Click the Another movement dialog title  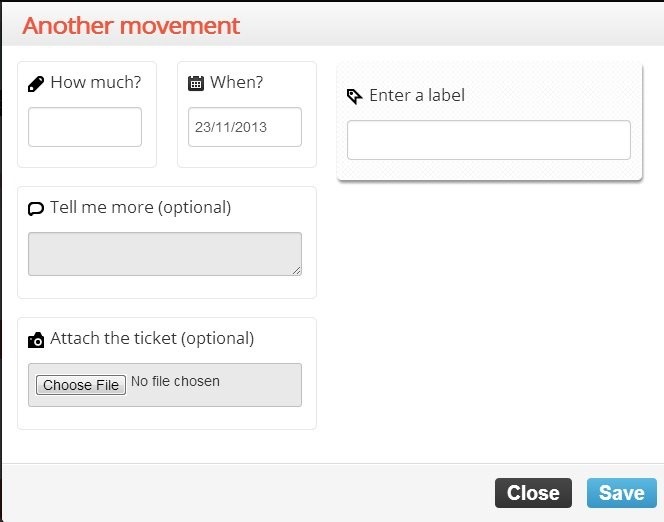pyautogui.click(x=131, y=25)
